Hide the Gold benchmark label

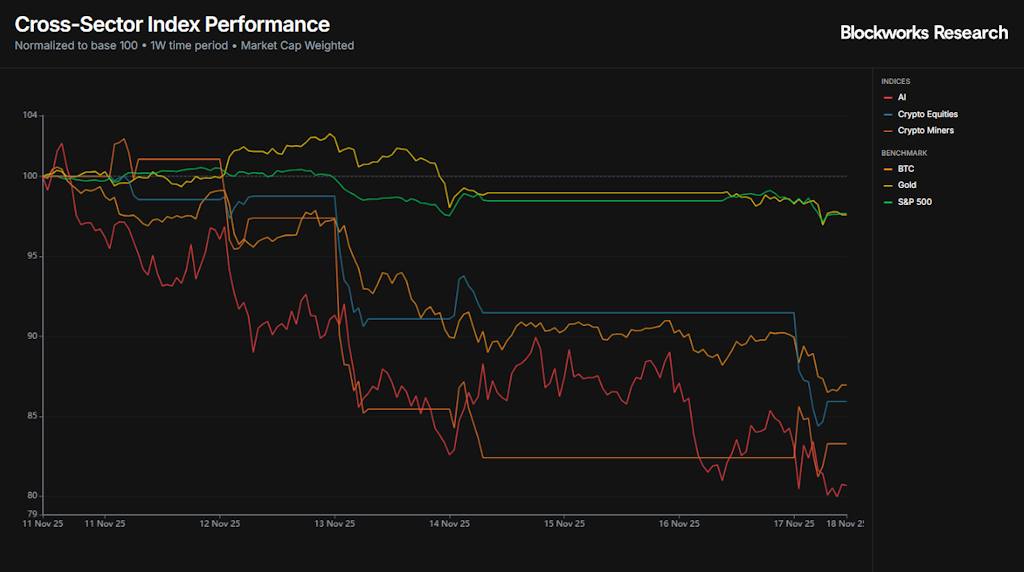907,185
